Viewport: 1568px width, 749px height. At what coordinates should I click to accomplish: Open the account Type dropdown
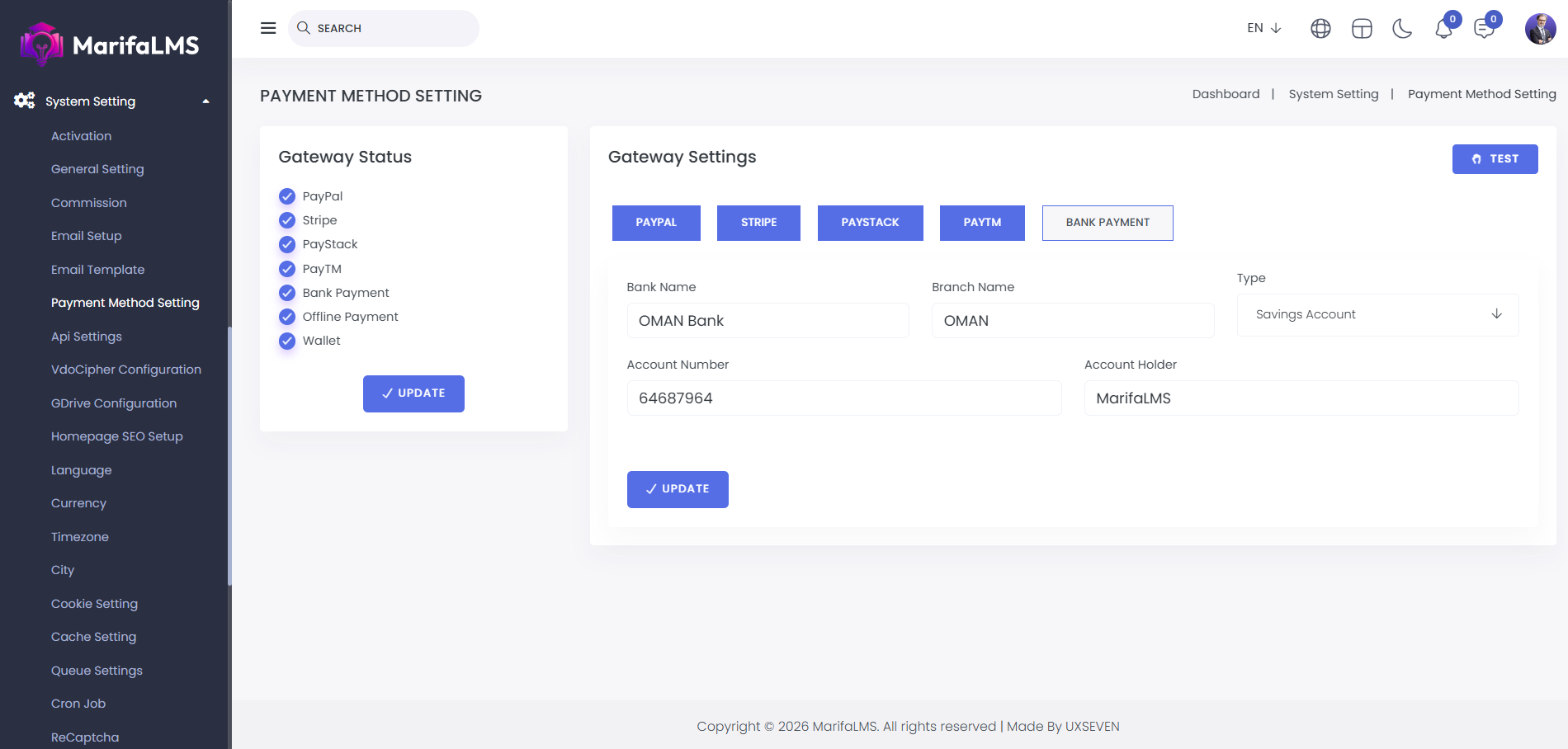(x=1377, y=315)
